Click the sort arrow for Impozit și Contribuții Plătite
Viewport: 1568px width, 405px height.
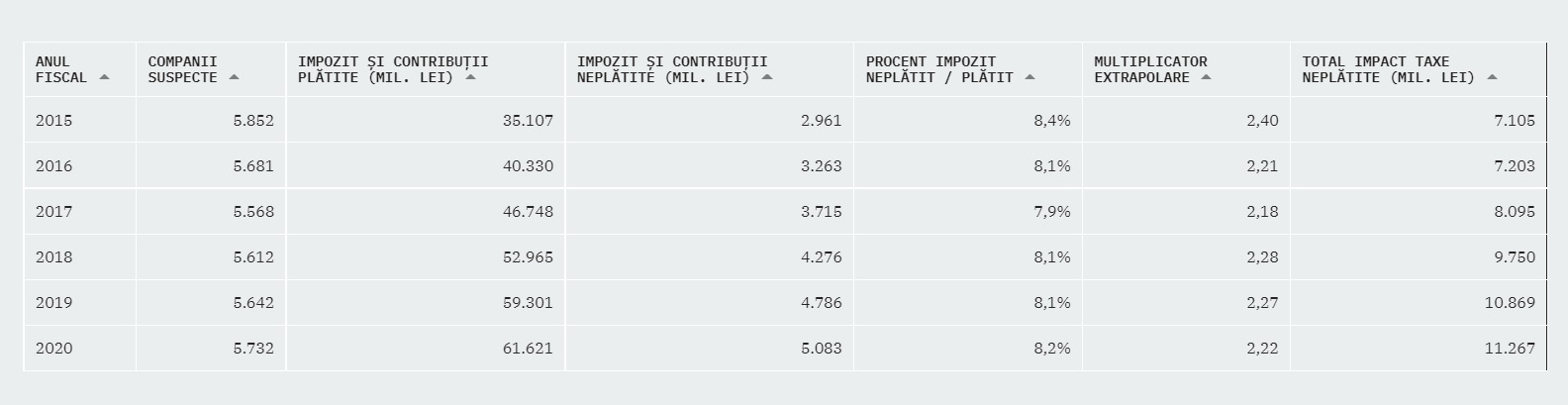470,77
